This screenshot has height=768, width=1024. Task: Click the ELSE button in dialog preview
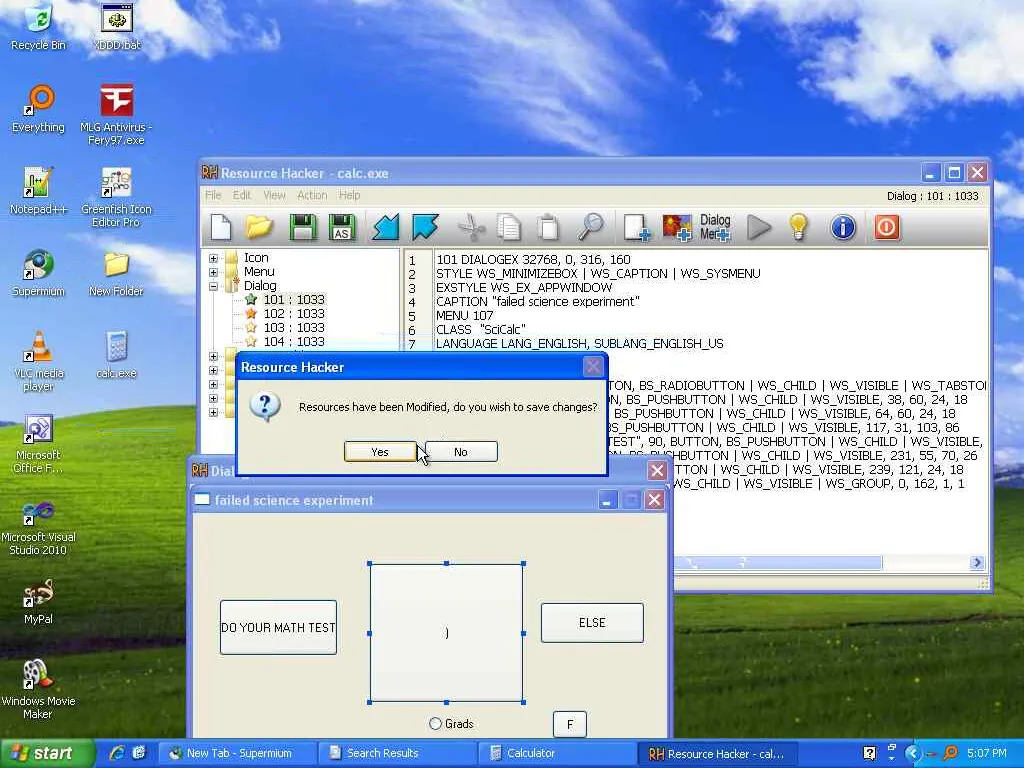click(x=592, y=623)
